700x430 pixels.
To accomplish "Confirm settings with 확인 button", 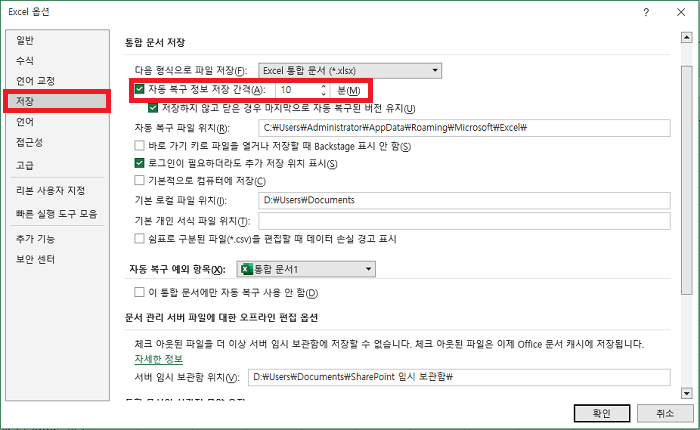I will coord(602,413).
